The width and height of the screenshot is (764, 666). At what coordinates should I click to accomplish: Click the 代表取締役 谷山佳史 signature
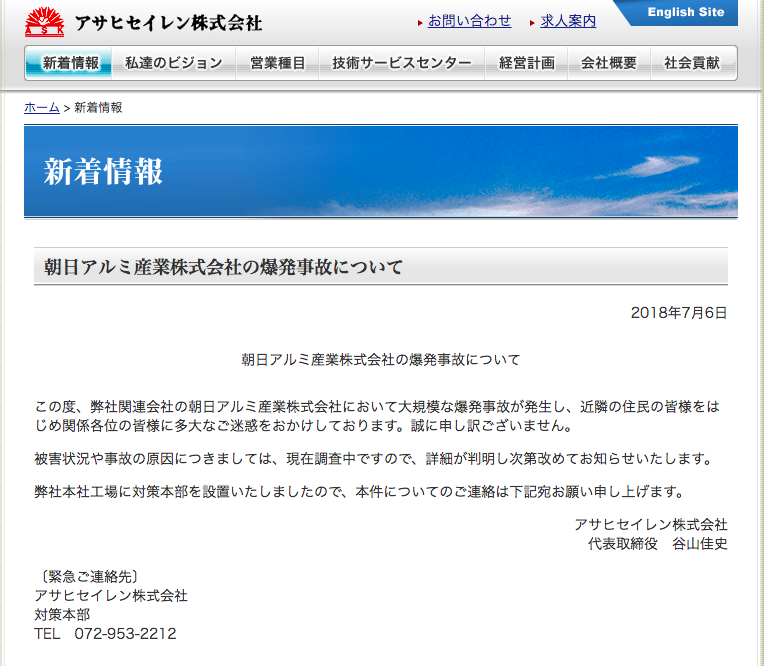point(658,544)
